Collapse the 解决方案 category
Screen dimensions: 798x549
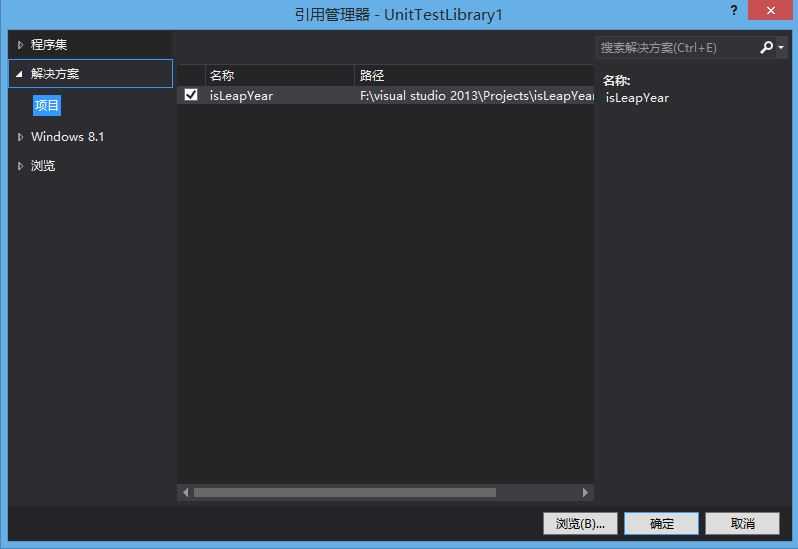pyautogui.click(x=19, y=74)
